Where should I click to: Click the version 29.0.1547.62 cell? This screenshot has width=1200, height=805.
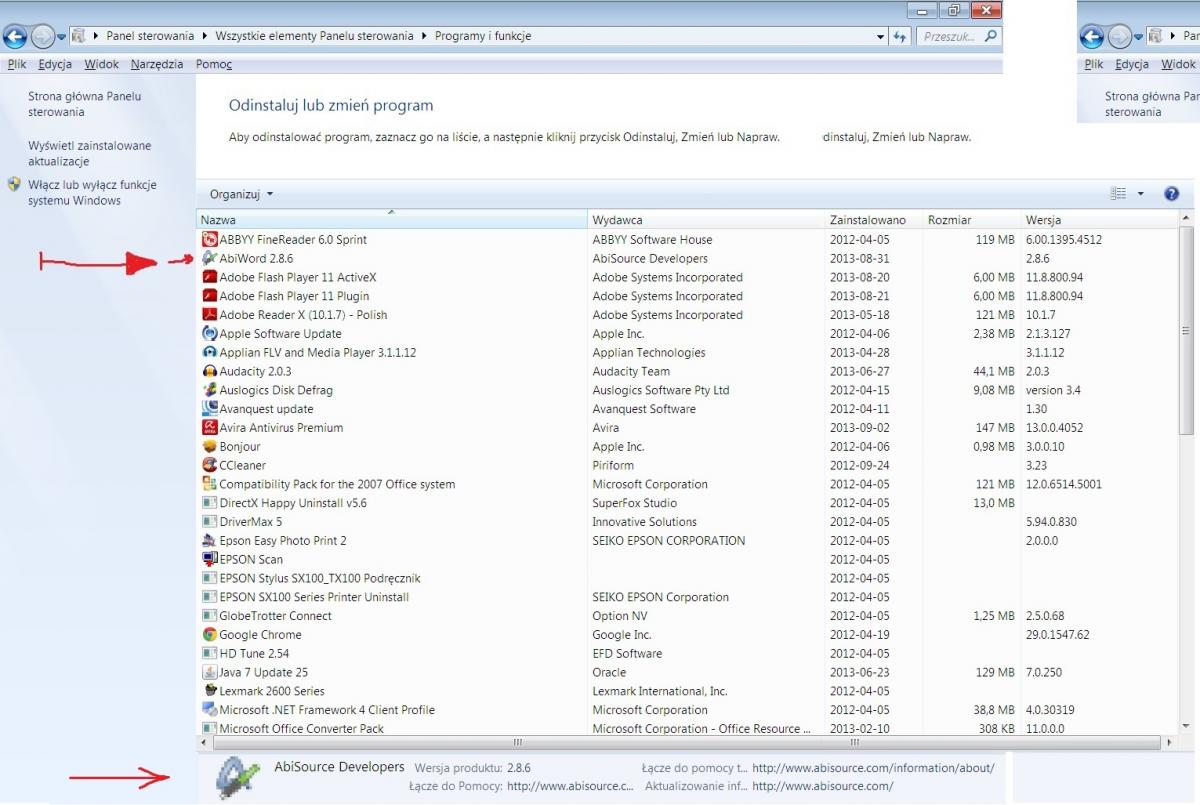(1058, 634)
